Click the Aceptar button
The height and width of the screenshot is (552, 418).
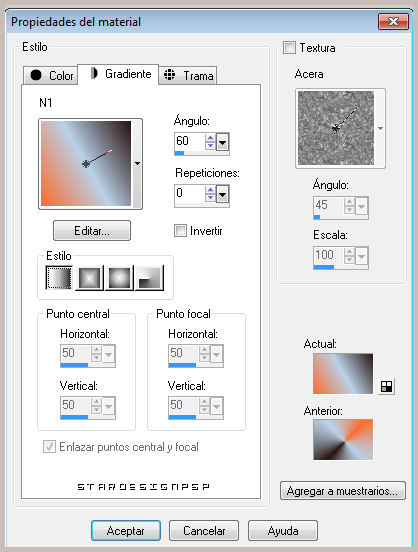126,531
